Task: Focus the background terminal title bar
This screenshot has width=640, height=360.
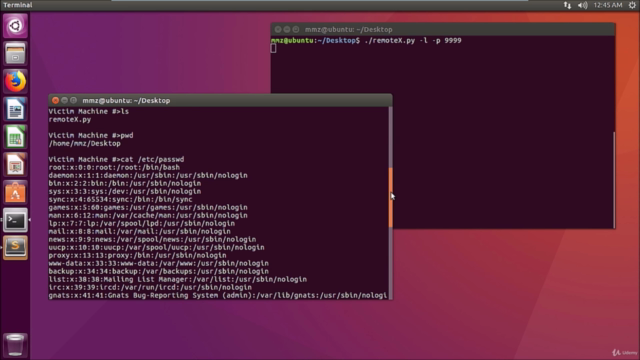Action: click(443, 29)
